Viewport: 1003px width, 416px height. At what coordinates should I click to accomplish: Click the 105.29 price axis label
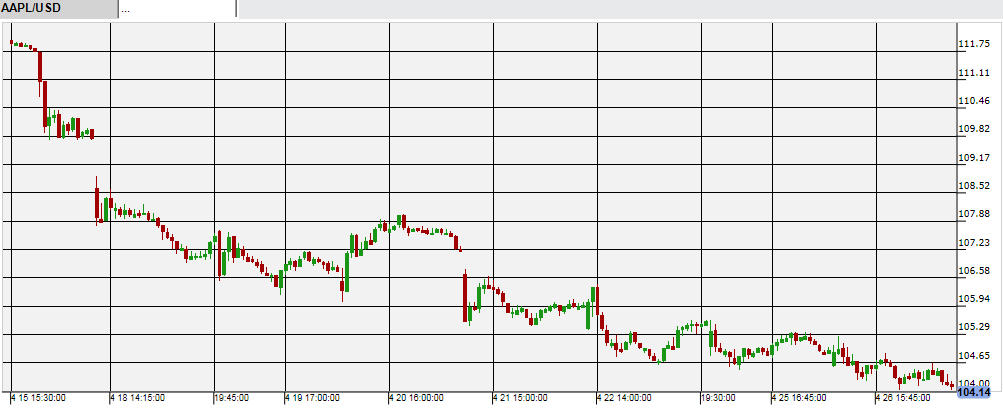(974, 327)
